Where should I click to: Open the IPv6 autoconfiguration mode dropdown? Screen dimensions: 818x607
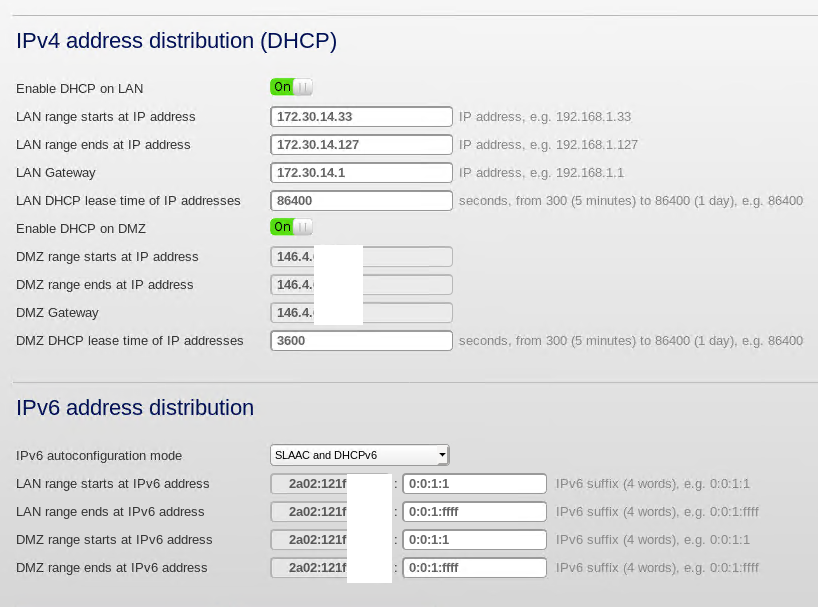(359, 455)
